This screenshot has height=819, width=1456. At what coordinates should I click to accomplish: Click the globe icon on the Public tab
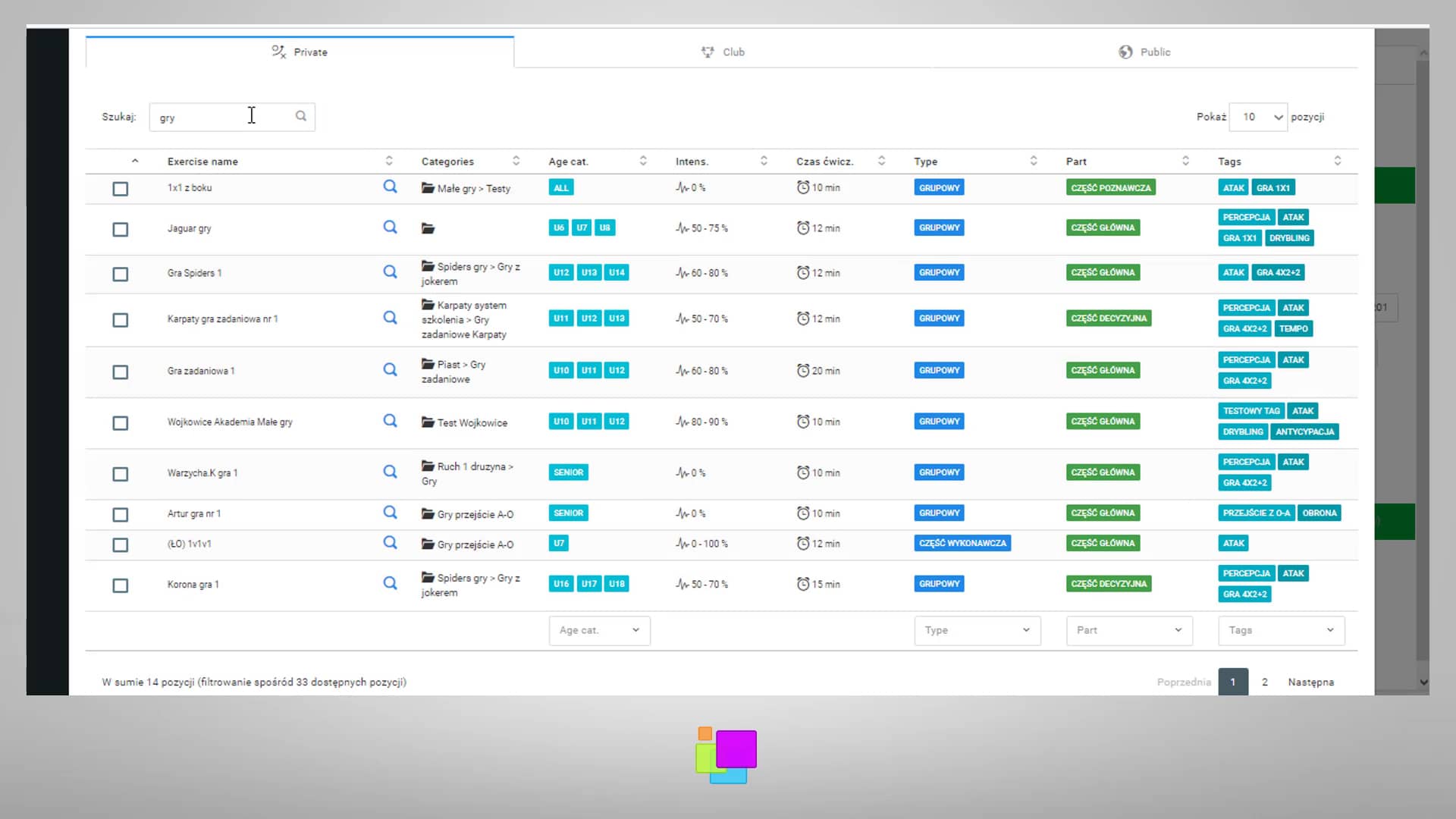[1125, 52]
